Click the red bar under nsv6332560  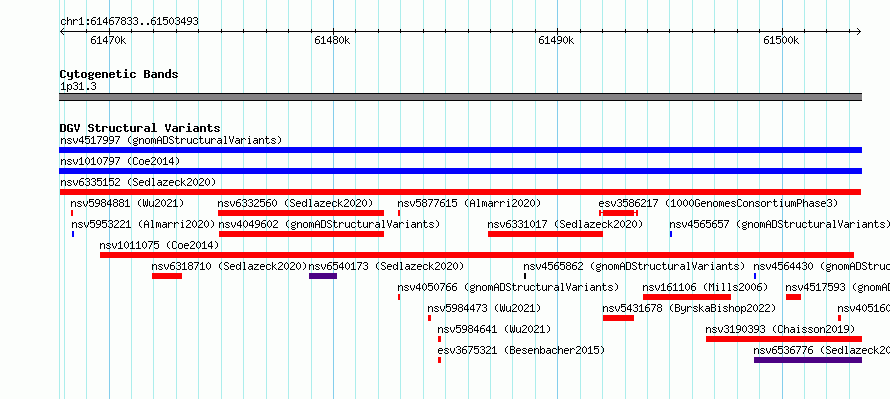tap(301, 213)
